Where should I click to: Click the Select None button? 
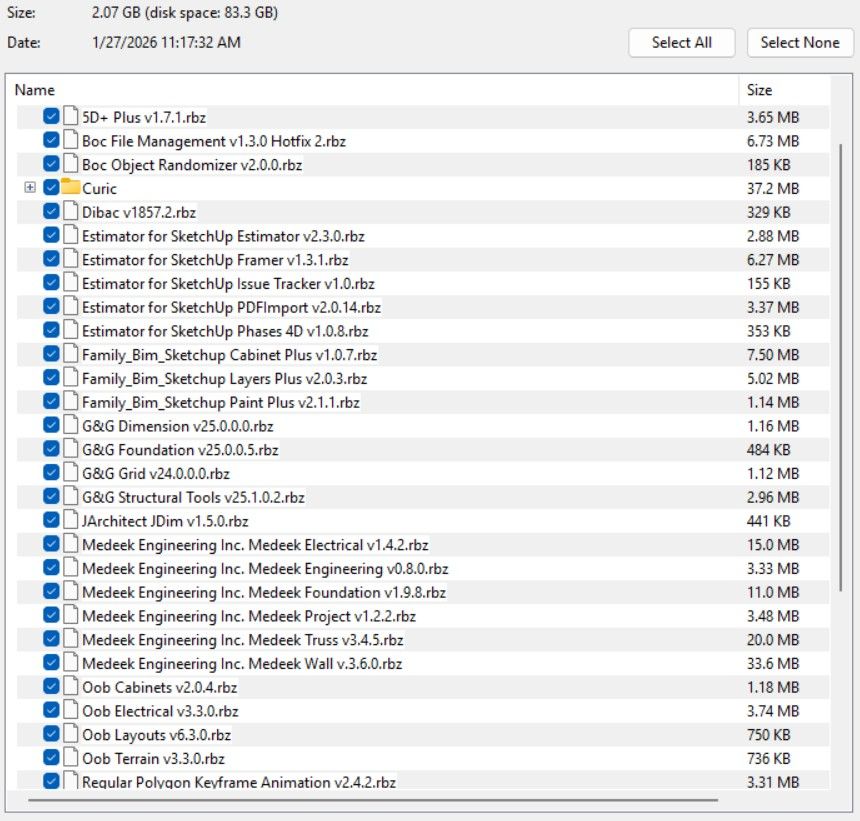click(x=800, y=43)
